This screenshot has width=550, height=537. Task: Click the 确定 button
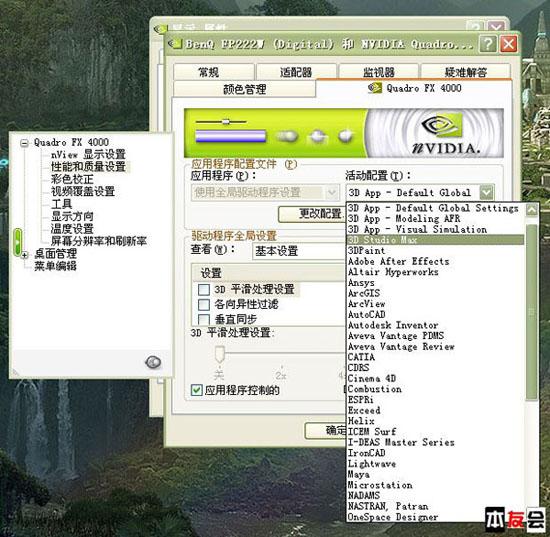326,430
